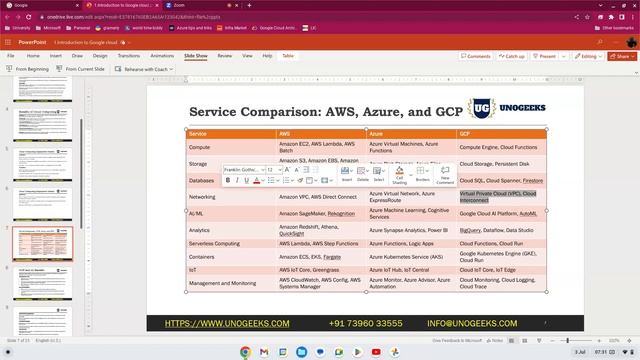Screen dimensions: 640x360
Task: Toggle Bold in the floating toolbar
Action: [x=228, y=180]
